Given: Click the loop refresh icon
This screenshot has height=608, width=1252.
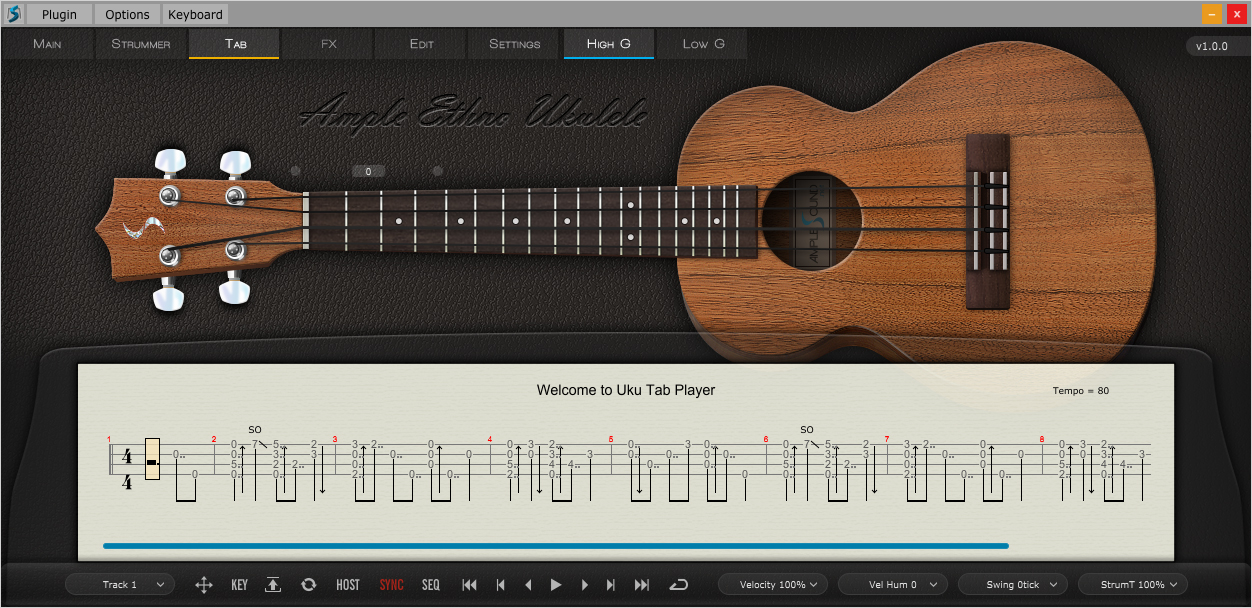Looking at the screenshot, I should (x=309, y=585).
